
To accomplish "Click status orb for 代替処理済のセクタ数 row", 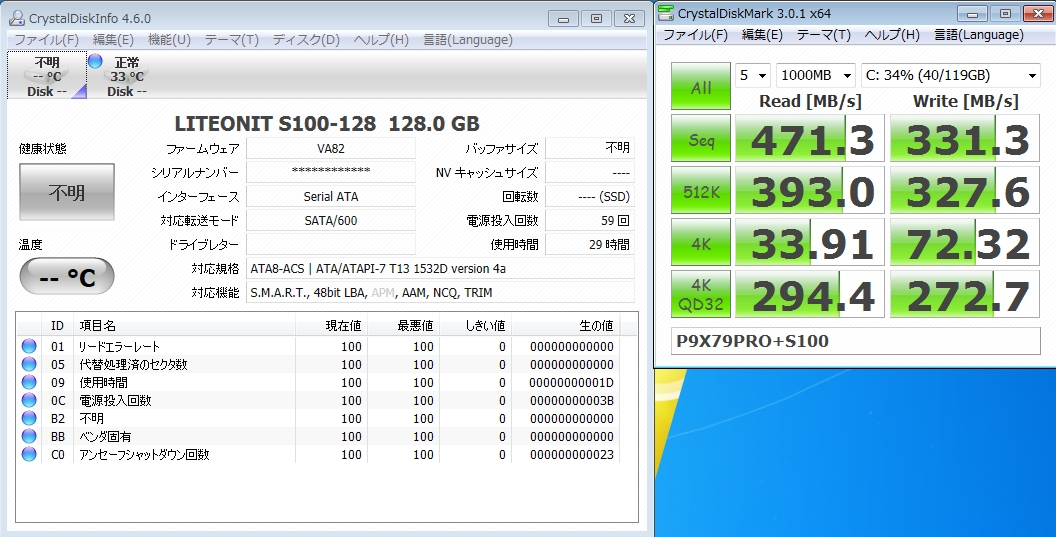I will click(28, 365).
